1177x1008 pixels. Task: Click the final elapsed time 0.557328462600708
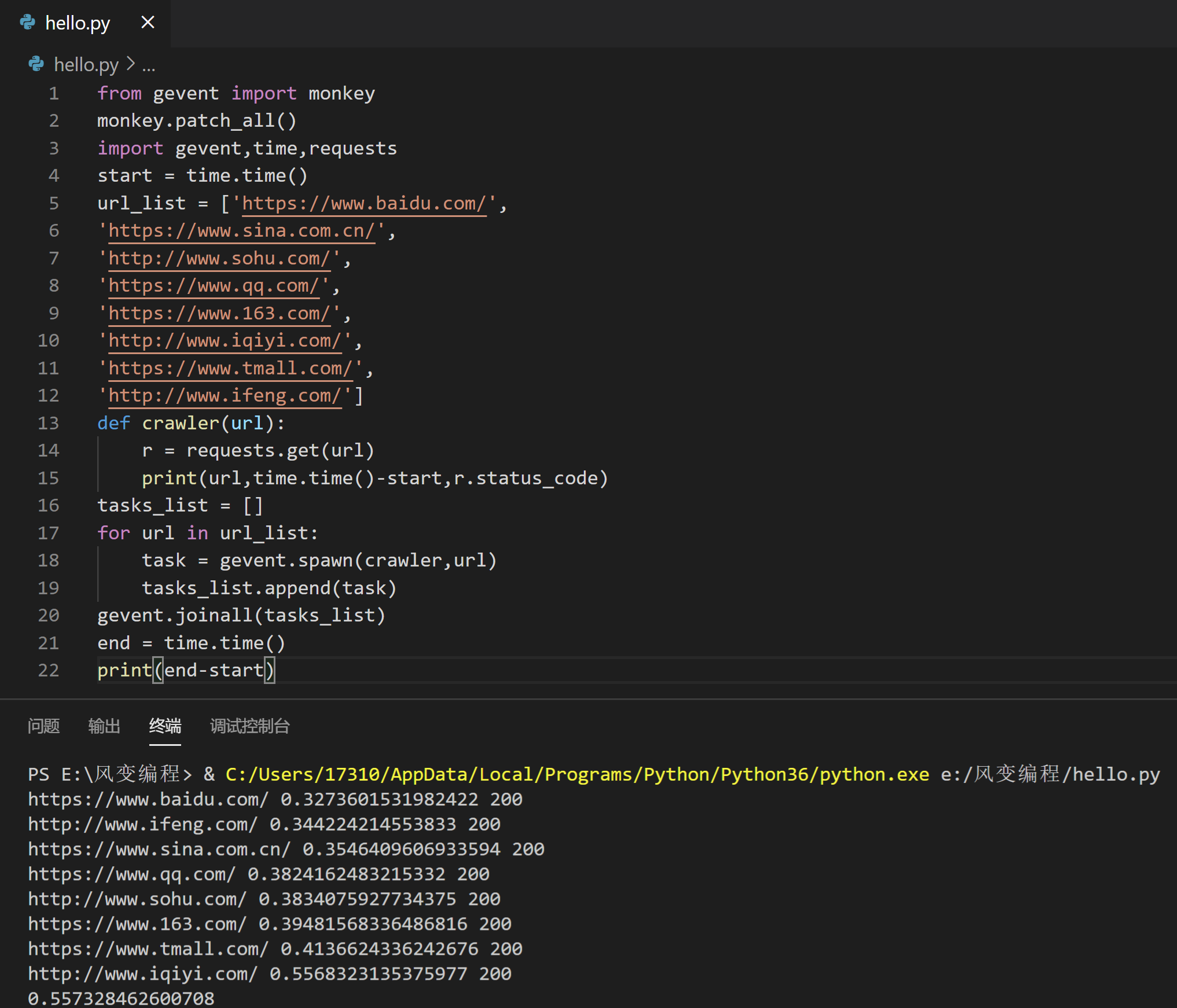(121, 998)
